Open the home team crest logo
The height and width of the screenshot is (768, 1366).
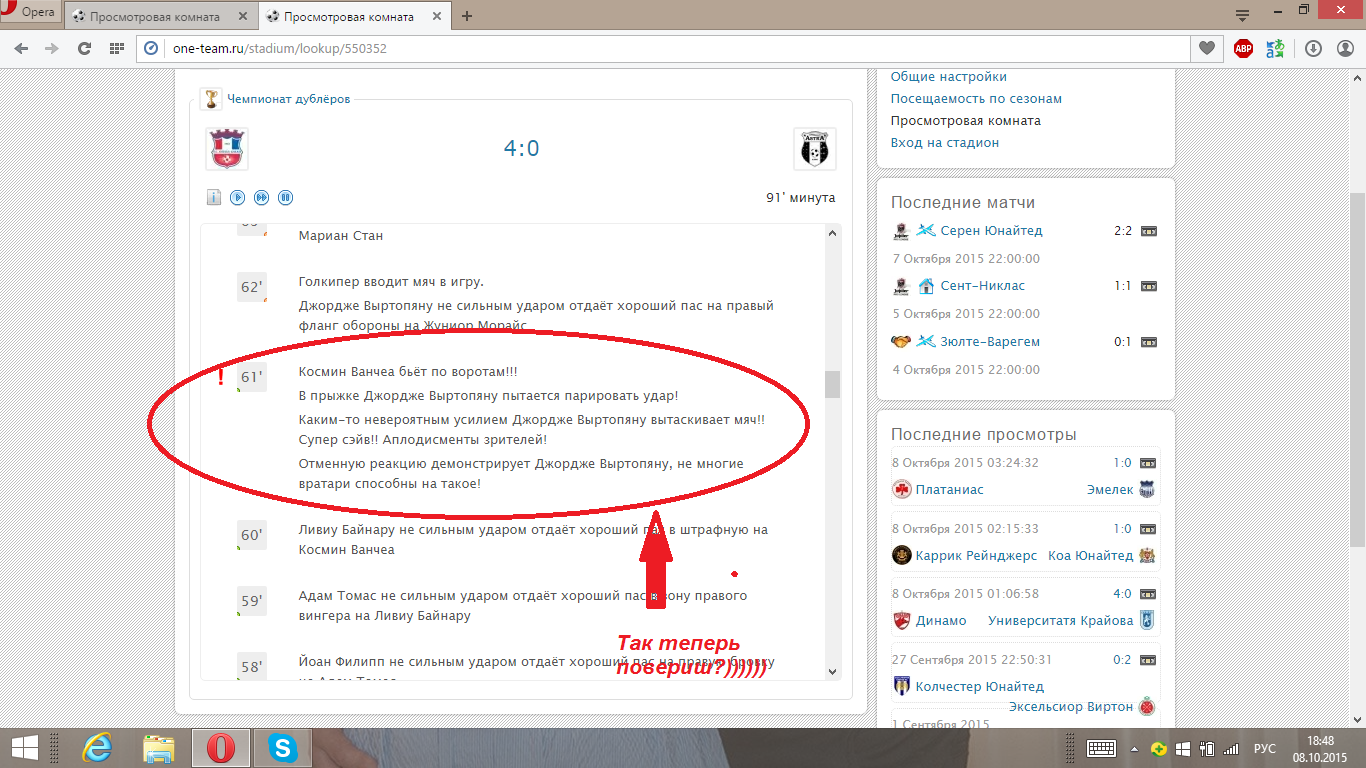click(x=227, y=149)
